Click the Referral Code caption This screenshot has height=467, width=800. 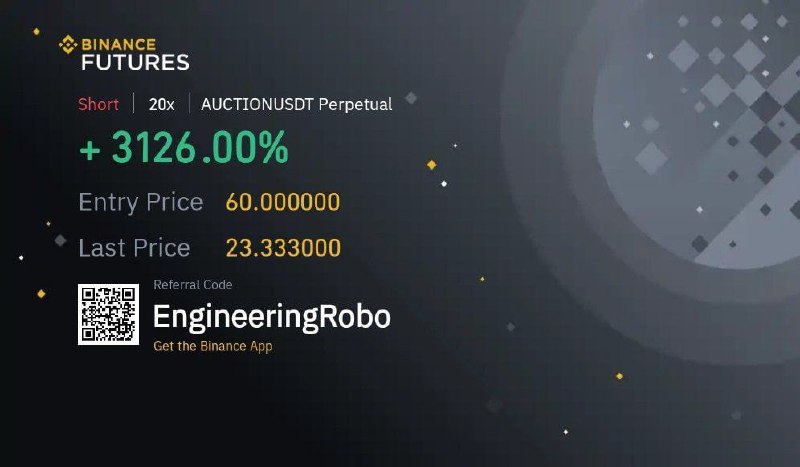coord(193,285)
